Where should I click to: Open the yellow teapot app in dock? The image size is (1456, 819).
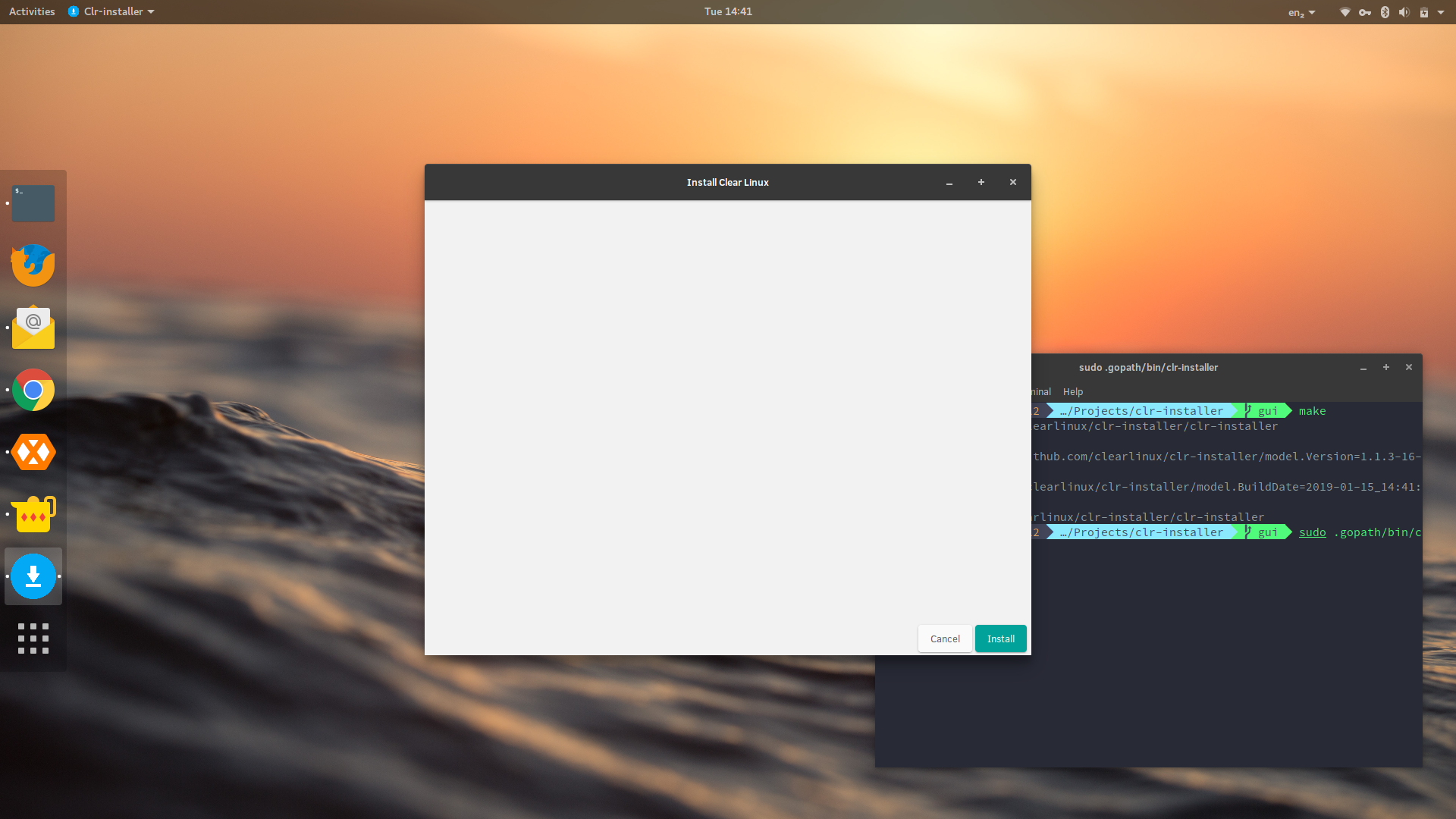click(33, 514)
